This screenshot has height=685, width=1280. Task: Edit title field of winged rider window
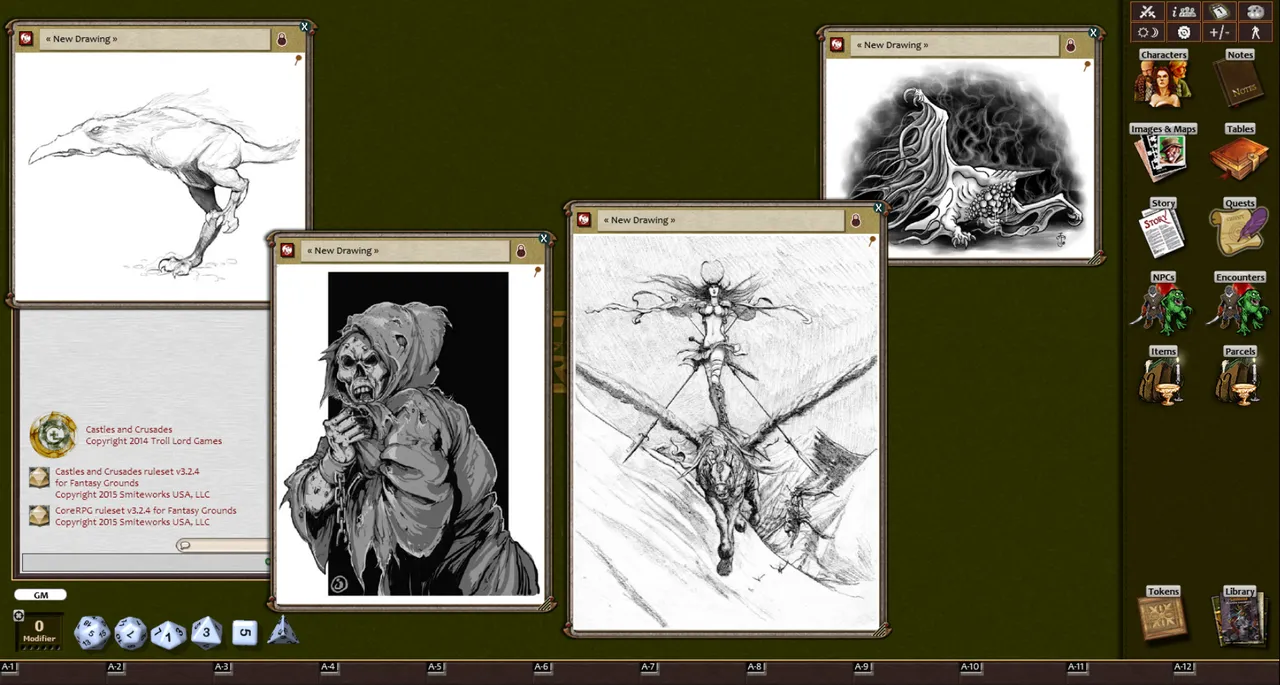pos(720,220)
